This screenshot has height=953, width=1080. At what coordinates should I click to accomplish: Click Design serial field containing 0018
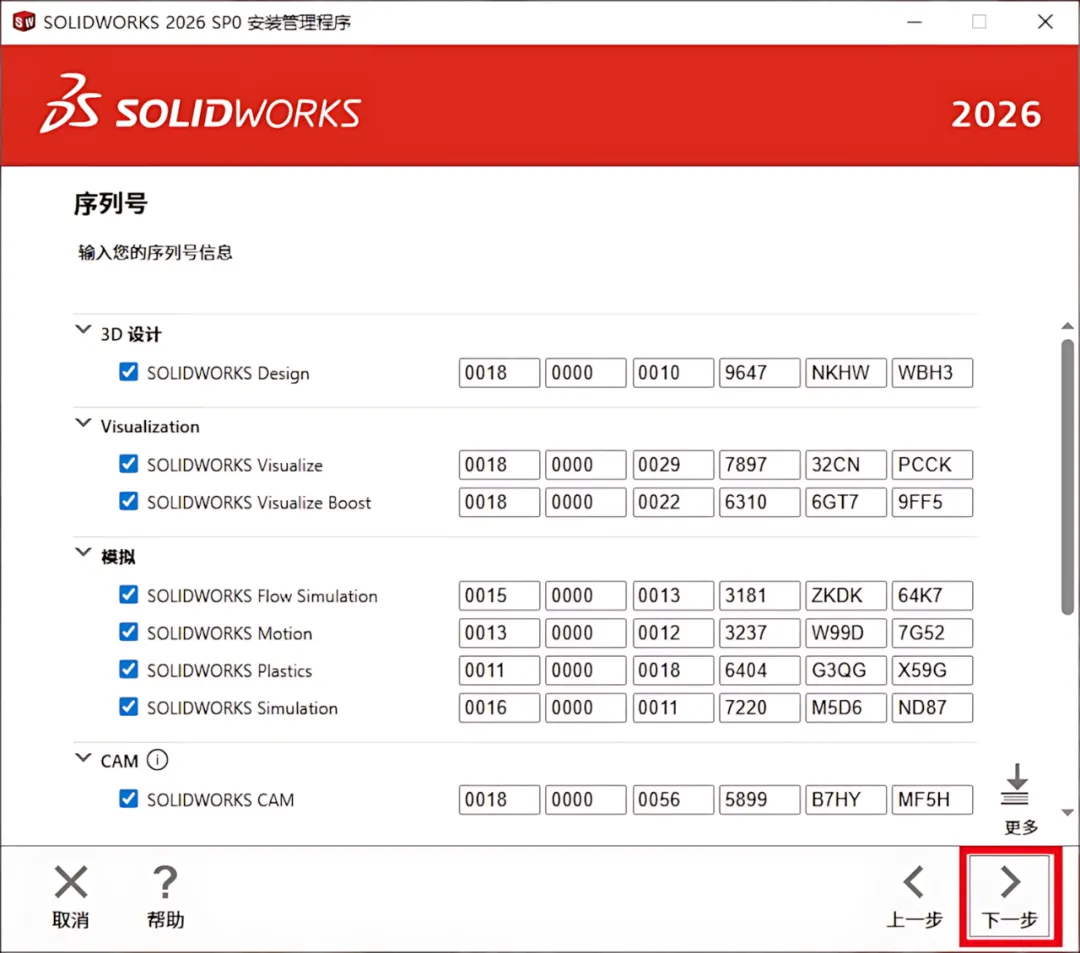(x=499, y=373)
